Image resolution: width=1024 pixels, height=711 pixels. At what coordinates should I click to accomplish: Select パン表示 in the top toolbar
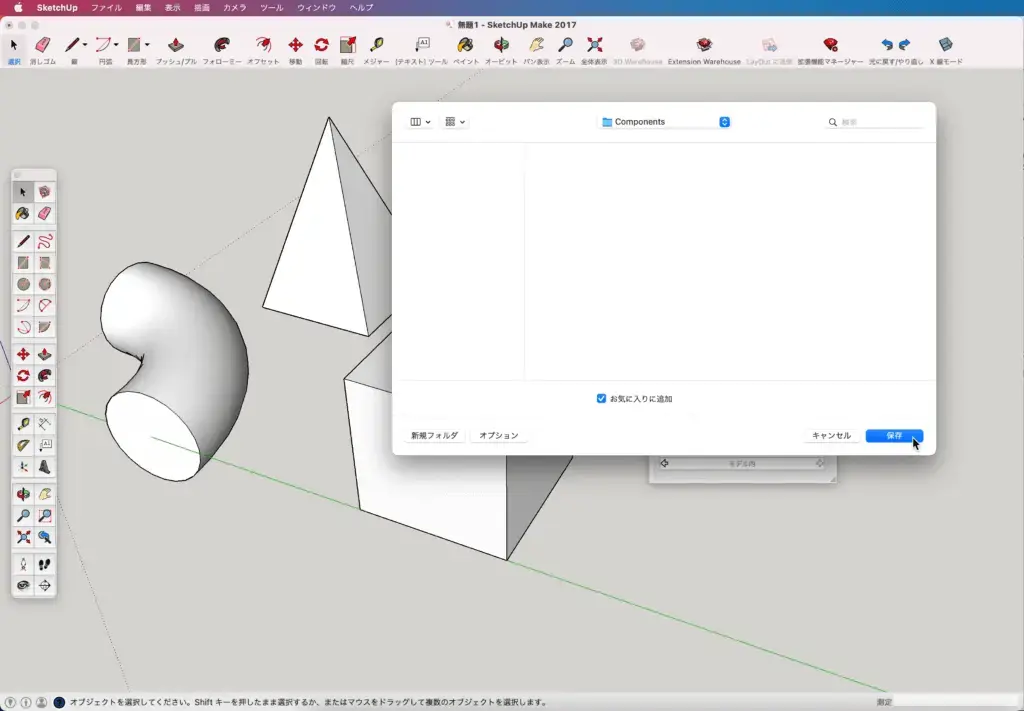tap(536, 50)
